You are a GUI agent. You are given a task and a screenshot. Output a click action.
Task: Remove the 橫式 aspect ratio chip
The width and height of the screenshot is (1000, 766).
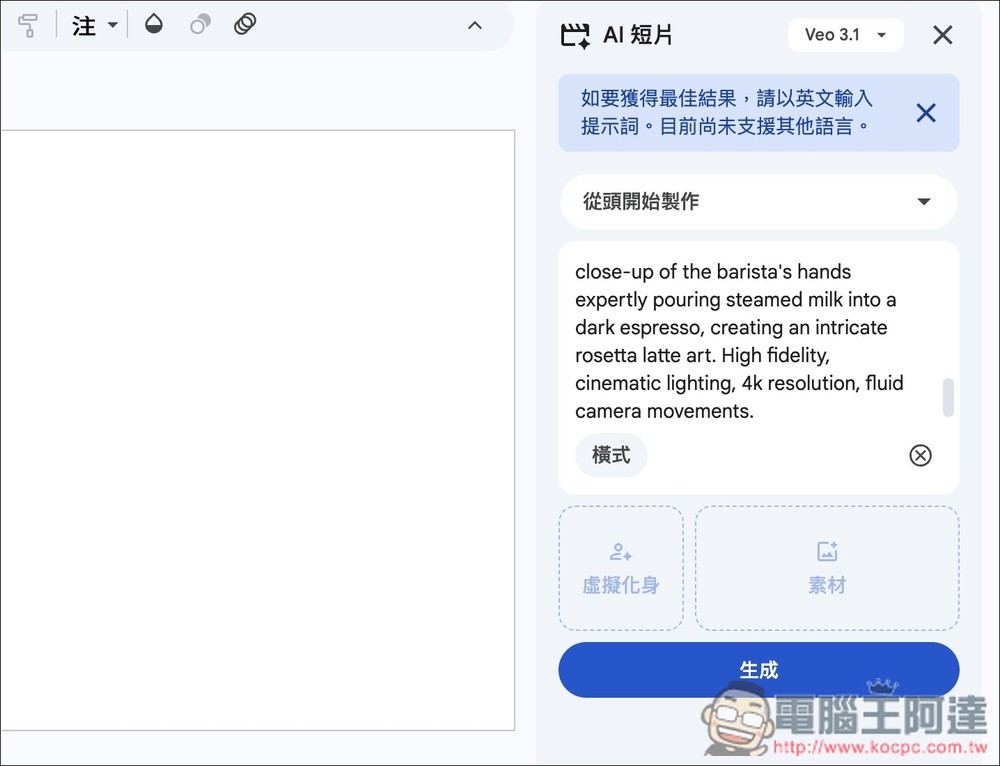point(611,455)
